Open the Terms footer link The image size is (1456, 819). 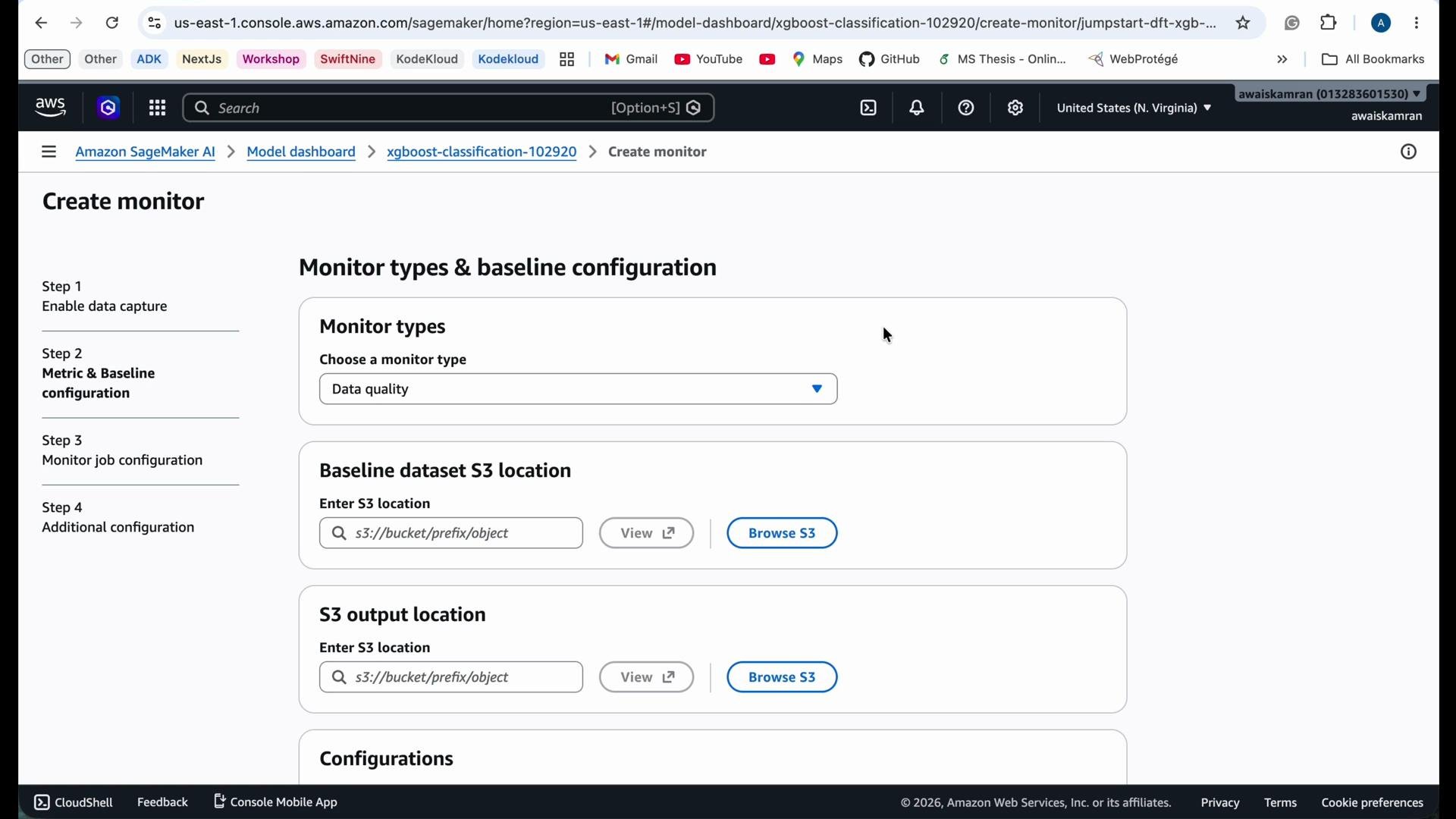[1280, 803]
